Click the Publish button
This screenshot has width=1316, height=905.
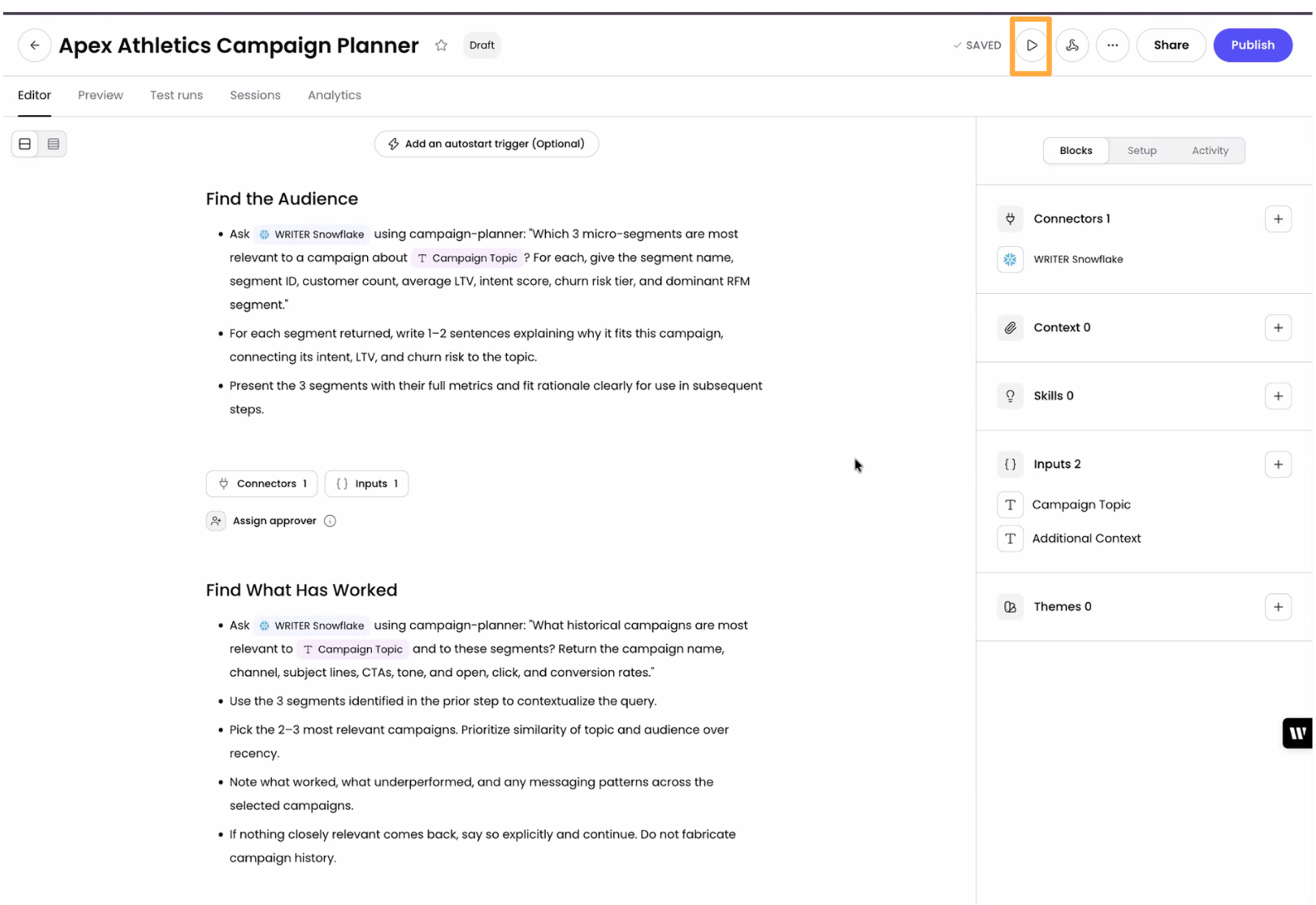[x=1253, y=45]
